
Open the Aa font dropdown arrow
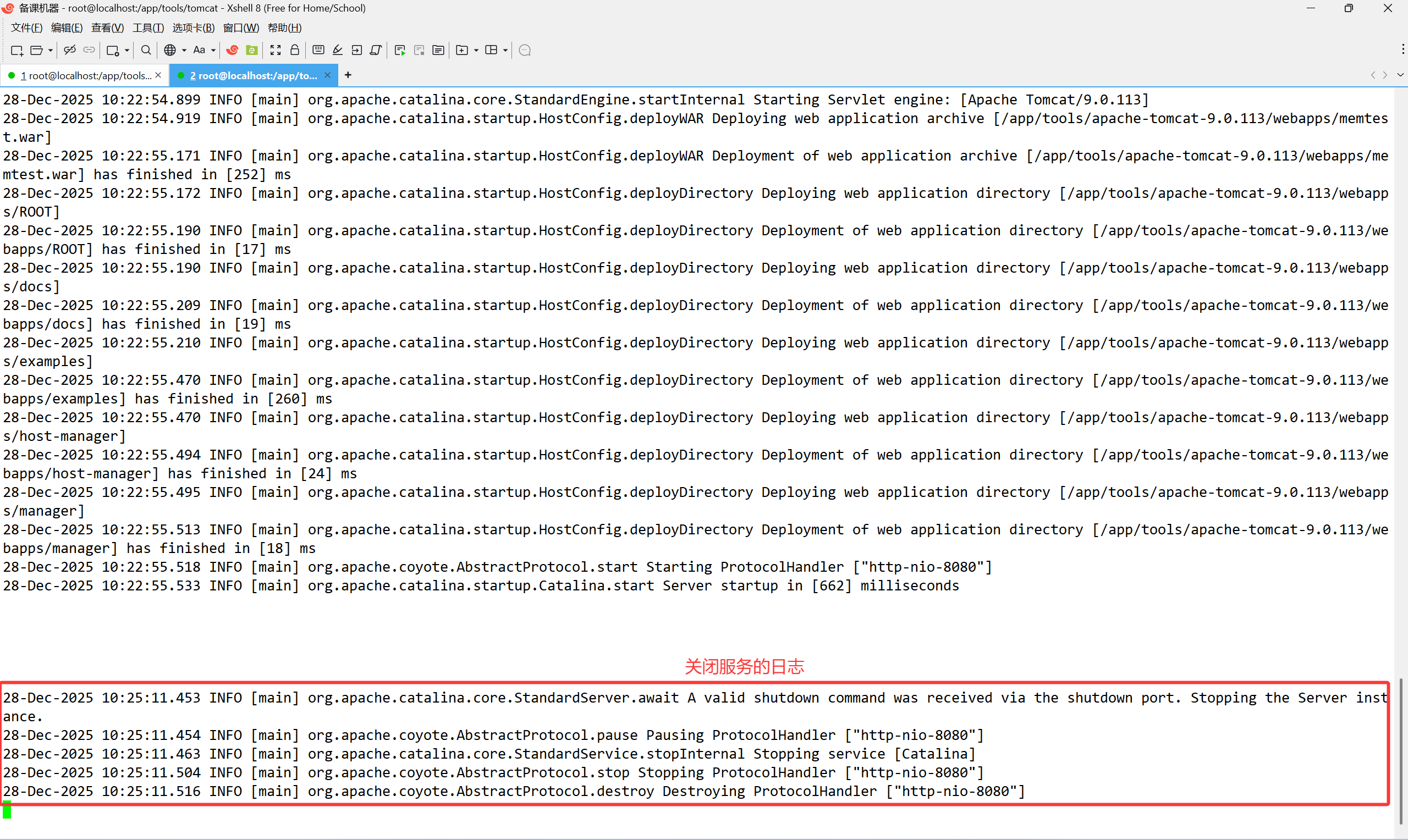click(213, 51)
